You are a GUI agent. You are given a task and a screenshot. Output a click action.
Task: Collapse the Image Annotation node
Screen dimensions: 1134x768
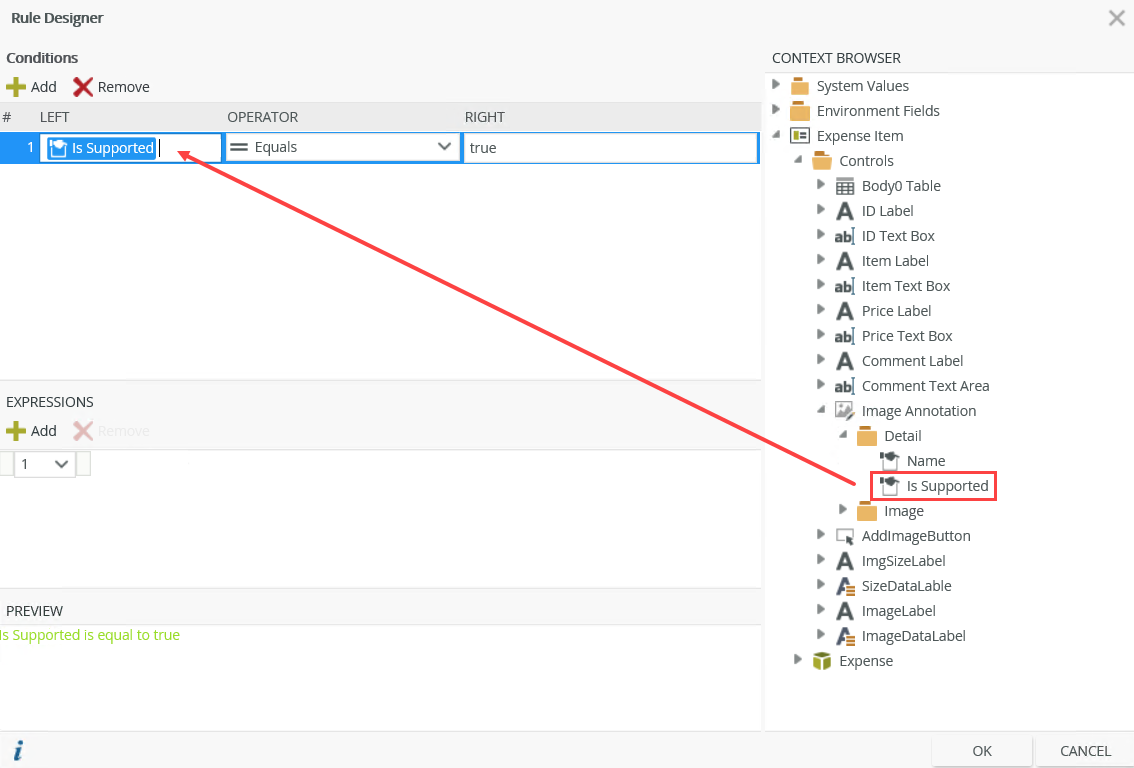pos(821,409)
